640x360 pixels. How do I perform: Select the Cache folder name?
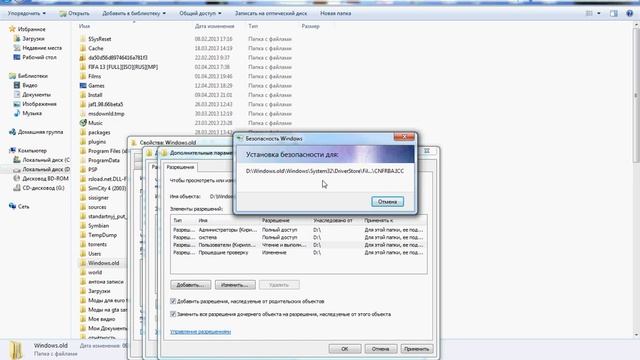coord(96,48)
